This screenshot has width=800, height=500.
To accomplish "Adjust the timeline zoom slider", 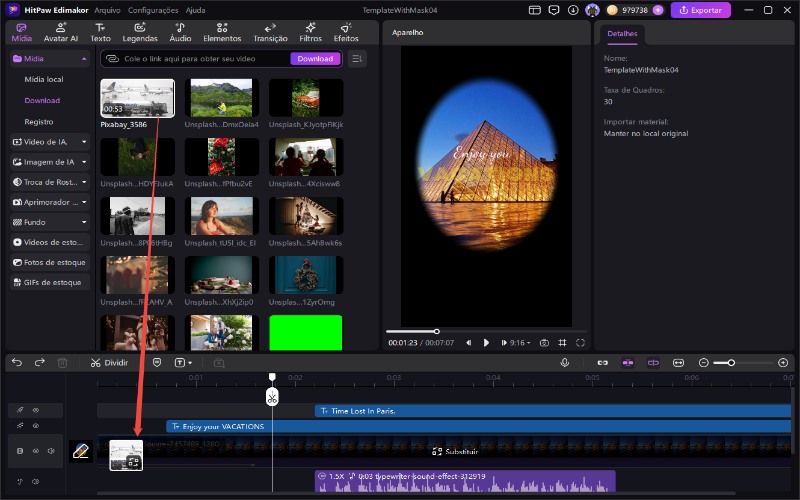I will (x=731, y=362).
